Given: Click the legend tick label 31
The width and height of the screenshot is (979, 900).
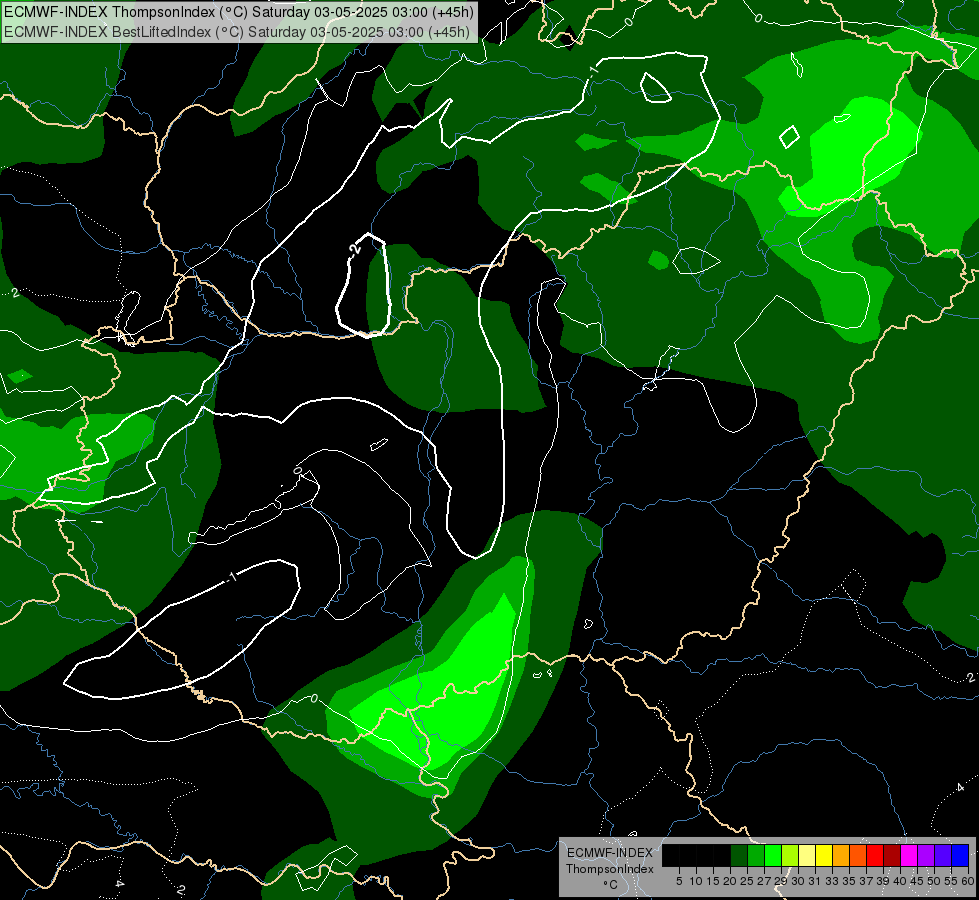Looking at the screenshot, I should click(x=815, y=881).
